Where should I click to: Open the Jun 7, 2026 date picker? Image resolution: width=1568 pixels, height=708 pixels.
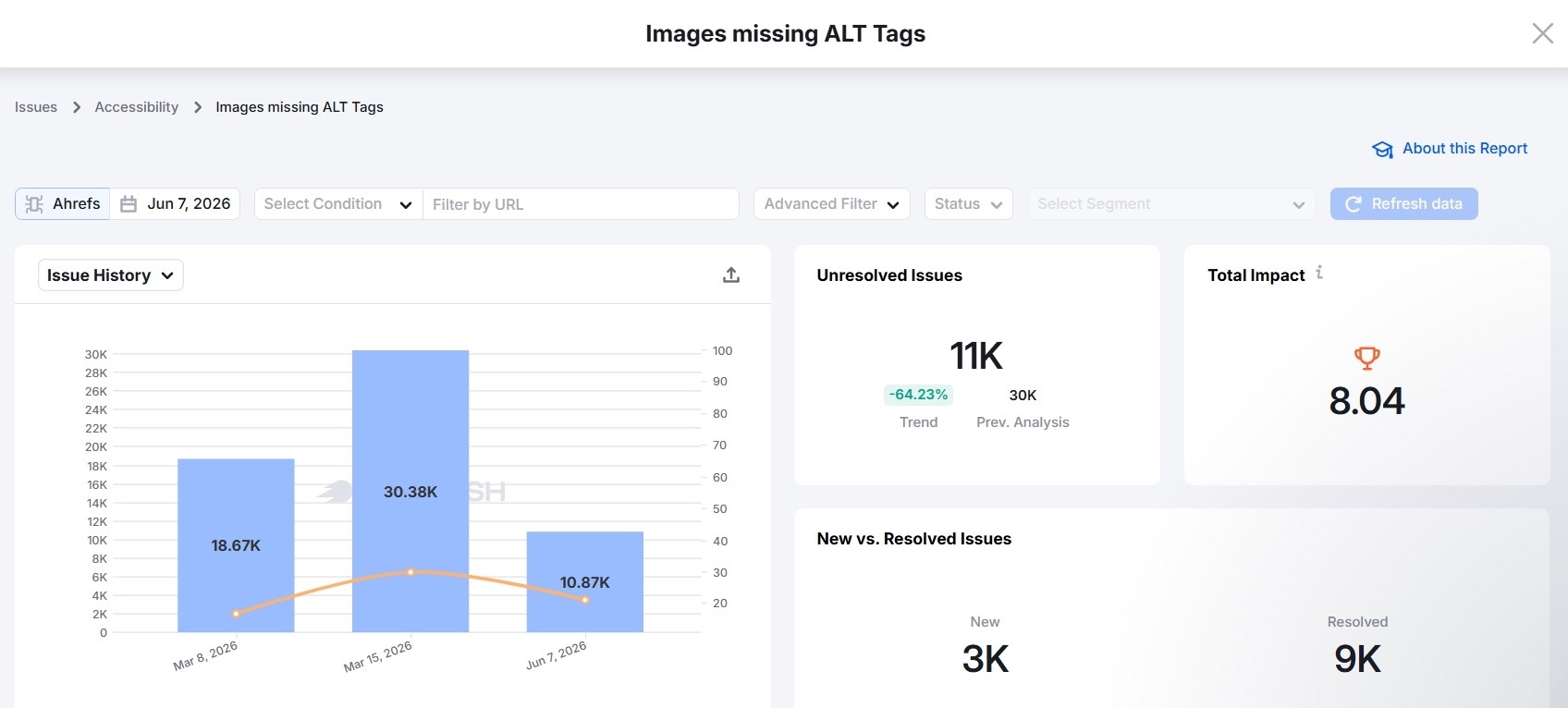tap(175, 203)
